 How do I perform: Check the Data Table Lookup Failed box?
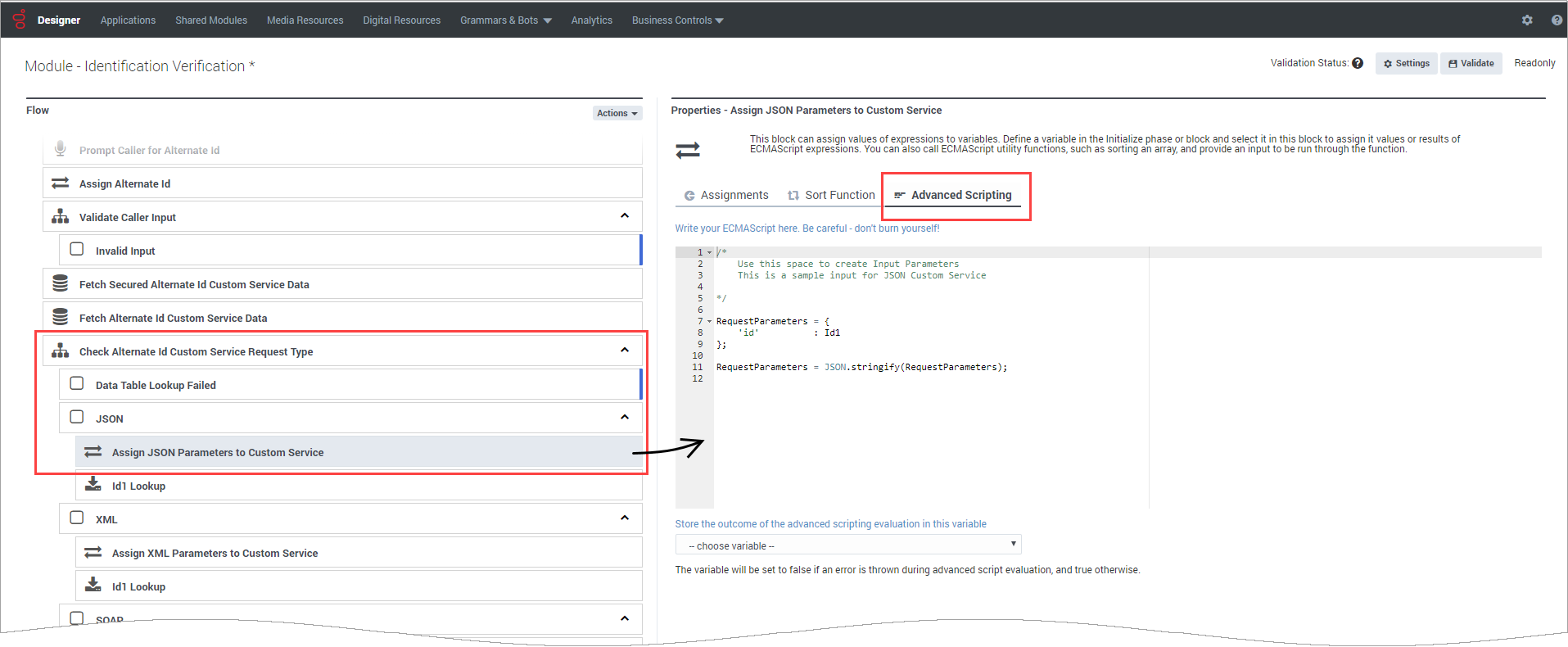pos(77,383)
